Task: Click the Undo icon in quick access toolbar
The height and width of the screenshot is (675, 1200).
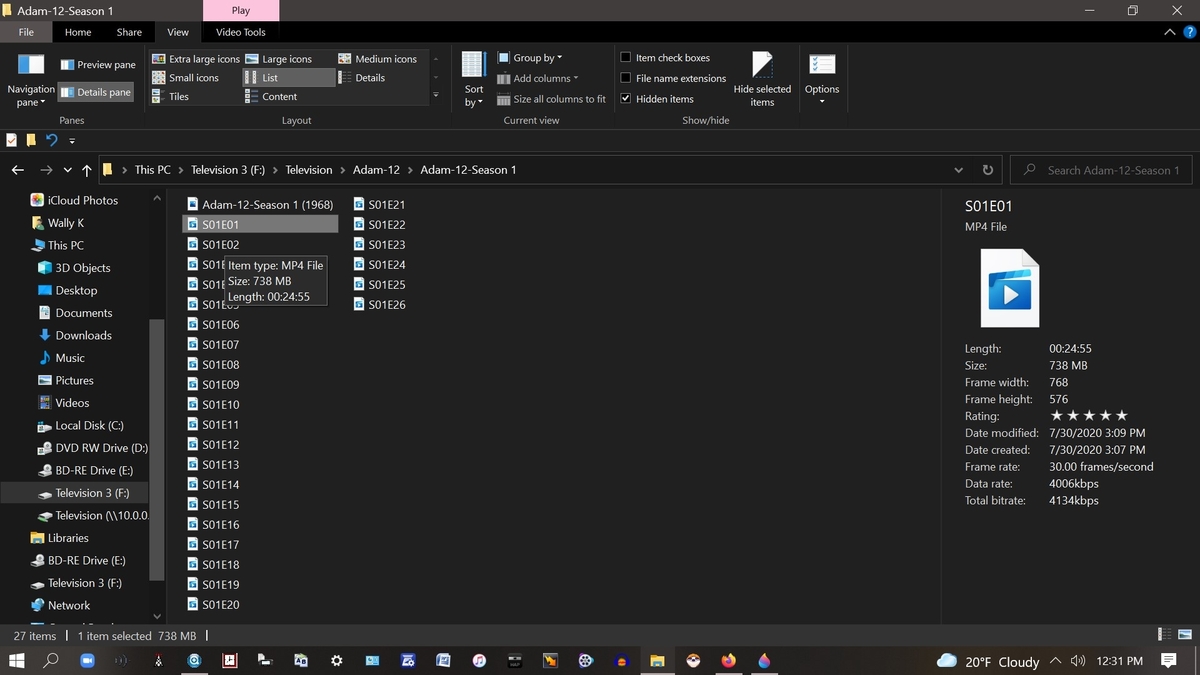Action: pos(51,140)
